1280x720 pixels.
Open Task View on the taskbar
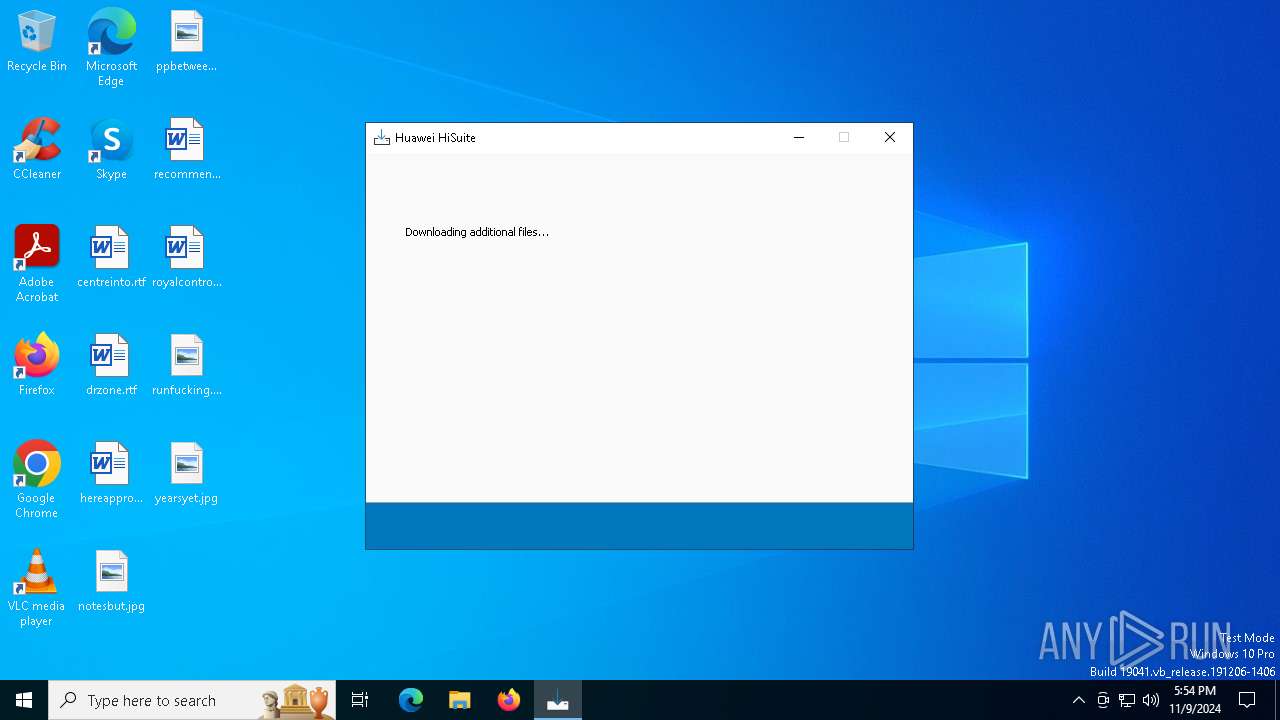[360, 700]
